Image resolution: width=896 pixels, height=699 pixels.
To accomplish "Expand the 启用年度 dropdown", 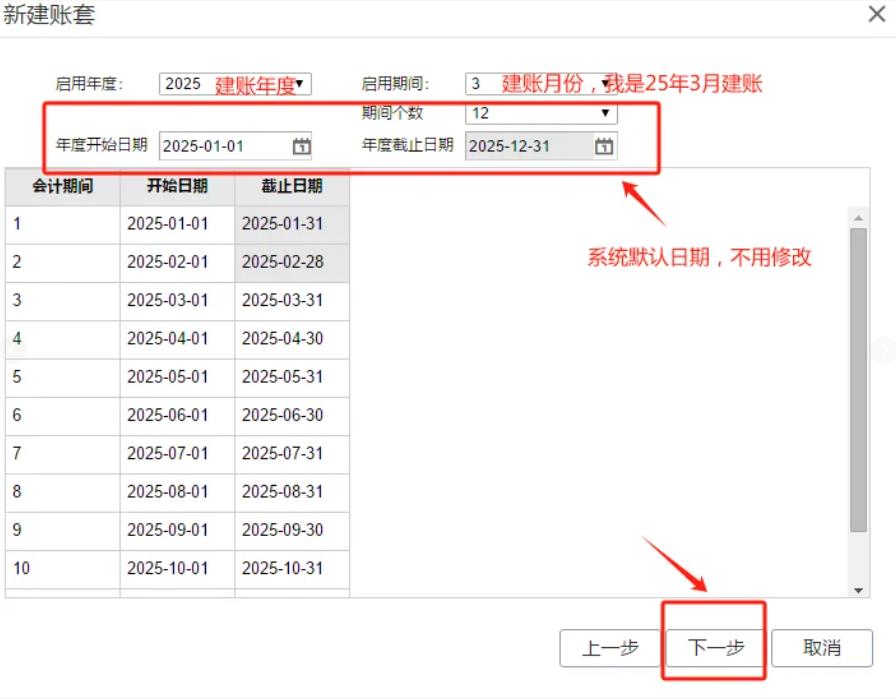I will [x=299, y=84].
